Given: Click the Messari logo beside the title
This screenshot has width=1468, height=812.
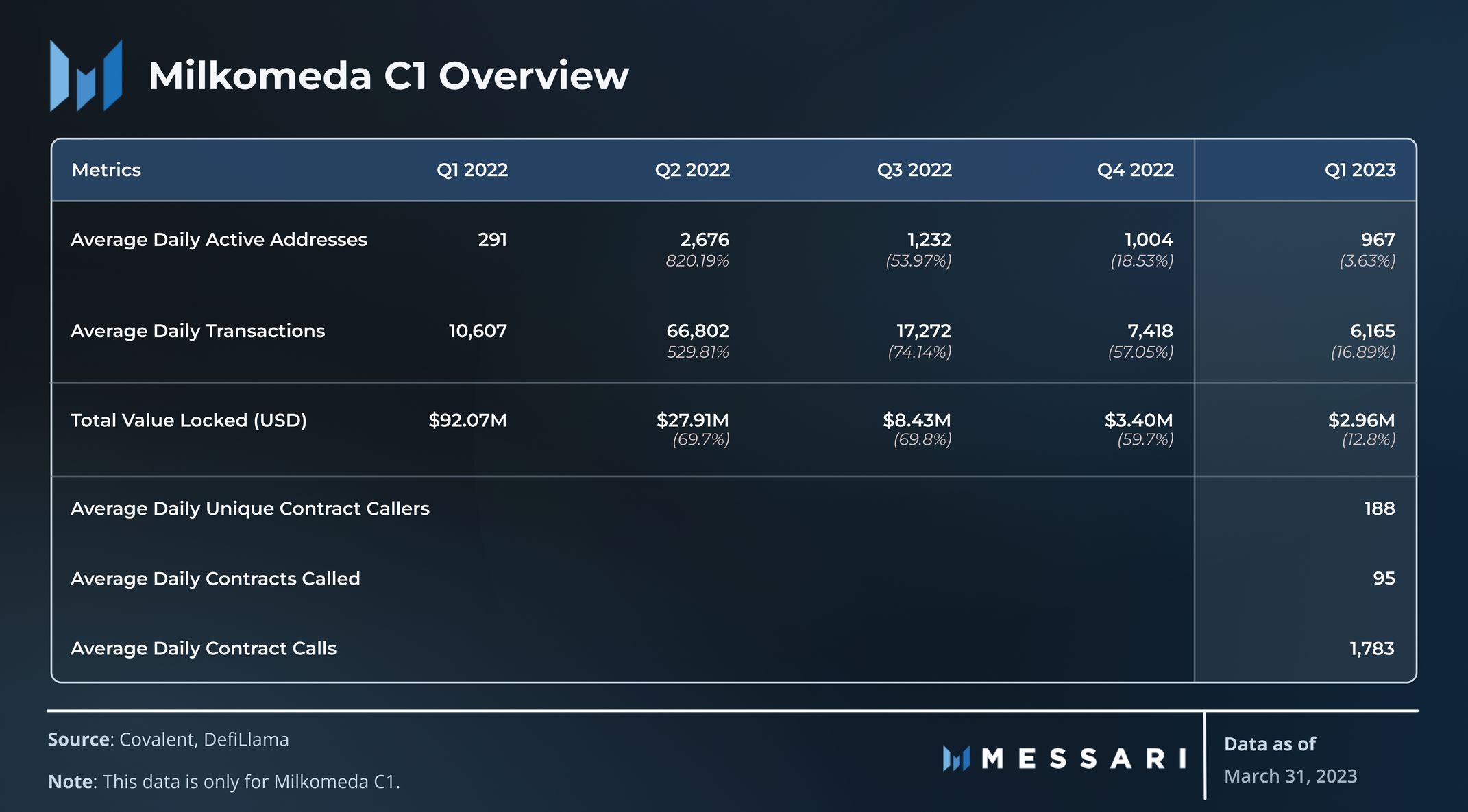Looking at the screenshot, I should [x=86, y=75].
